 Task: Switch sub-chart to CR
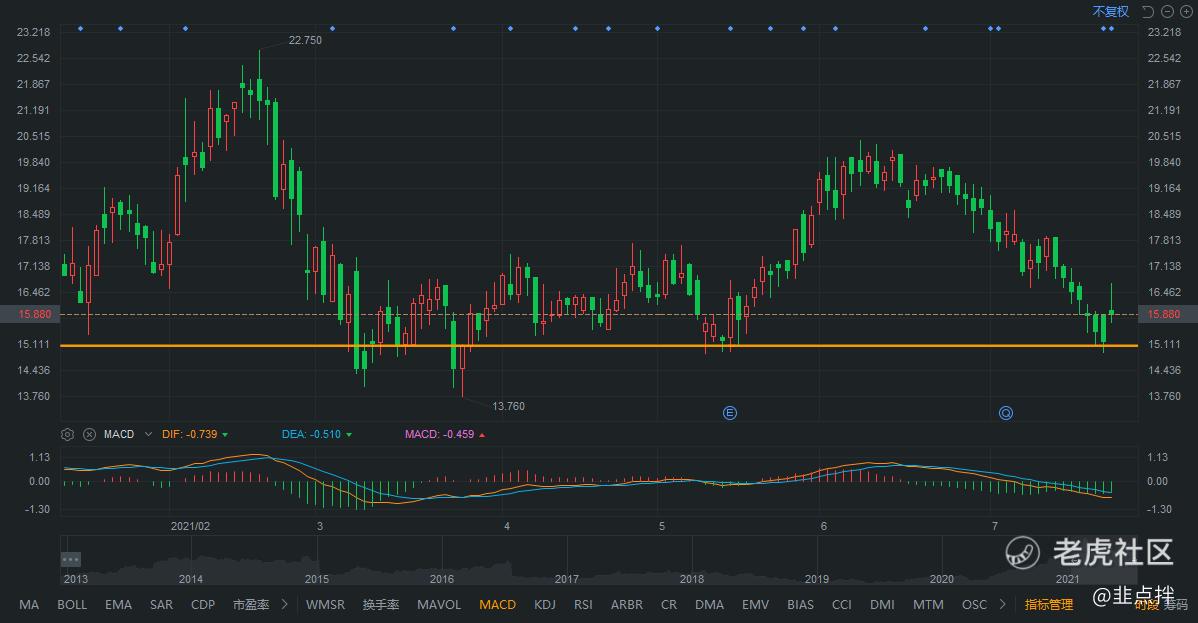[669, 605]
